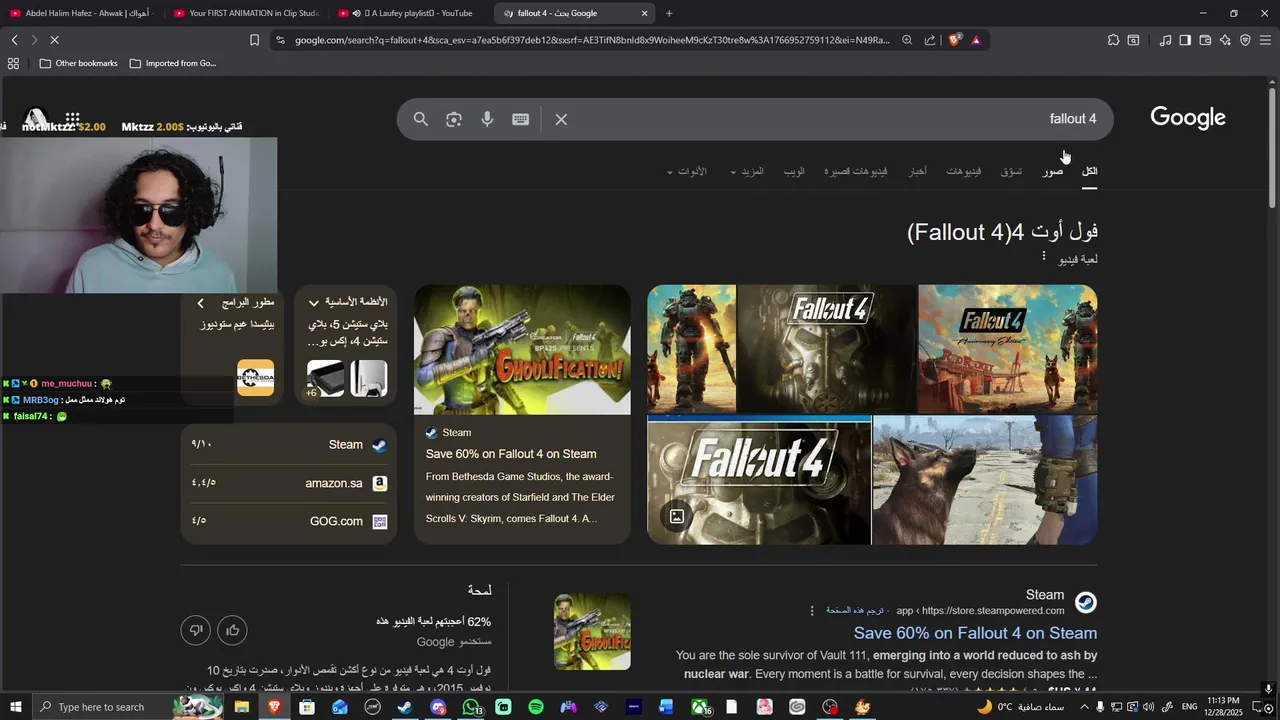The height and width of the screenshot is (720, 1280).
Task: Click the more images gallery icon
Action: click(677, 516)
